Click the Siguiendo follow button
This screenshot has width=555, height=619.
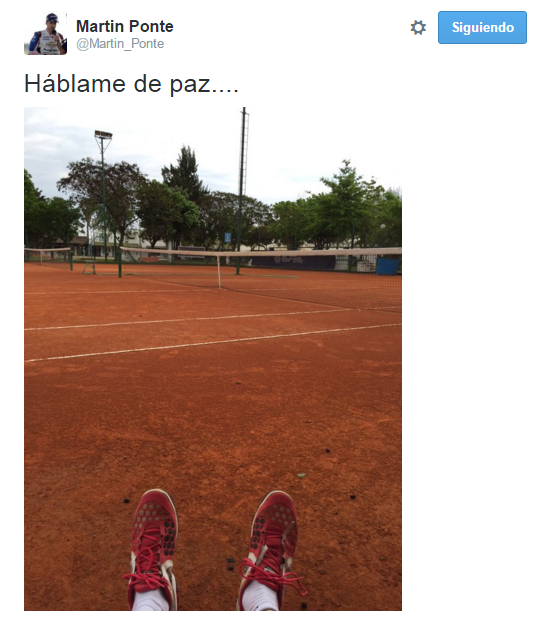(x=482, y=27)
